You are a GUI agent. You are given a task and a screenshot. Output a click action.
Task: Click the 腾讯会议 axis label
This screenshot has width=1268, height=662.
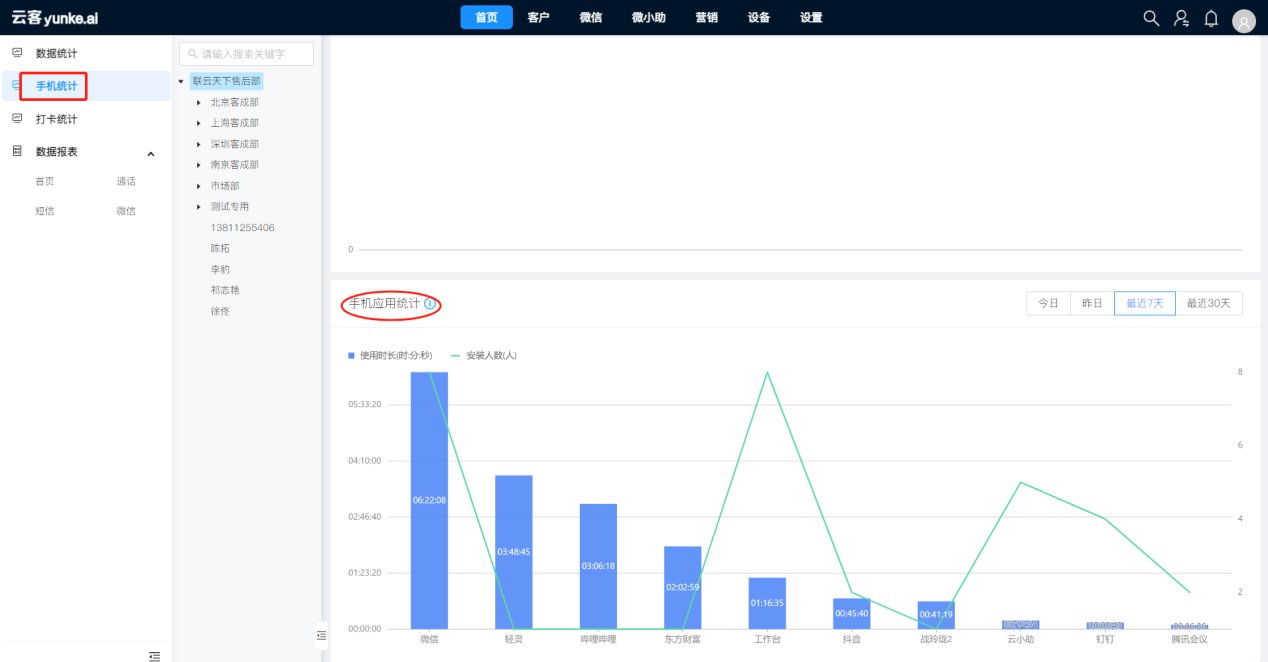point(1189,639)
